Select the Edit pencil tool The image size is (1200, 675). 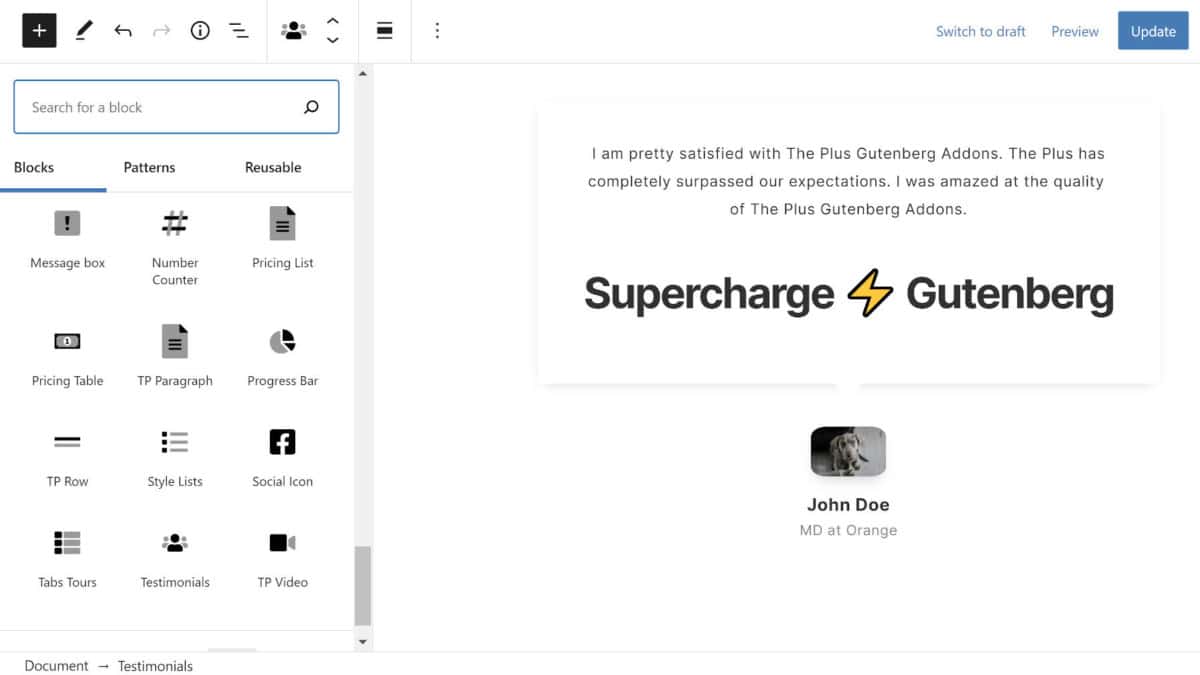(x=84, y=31)
